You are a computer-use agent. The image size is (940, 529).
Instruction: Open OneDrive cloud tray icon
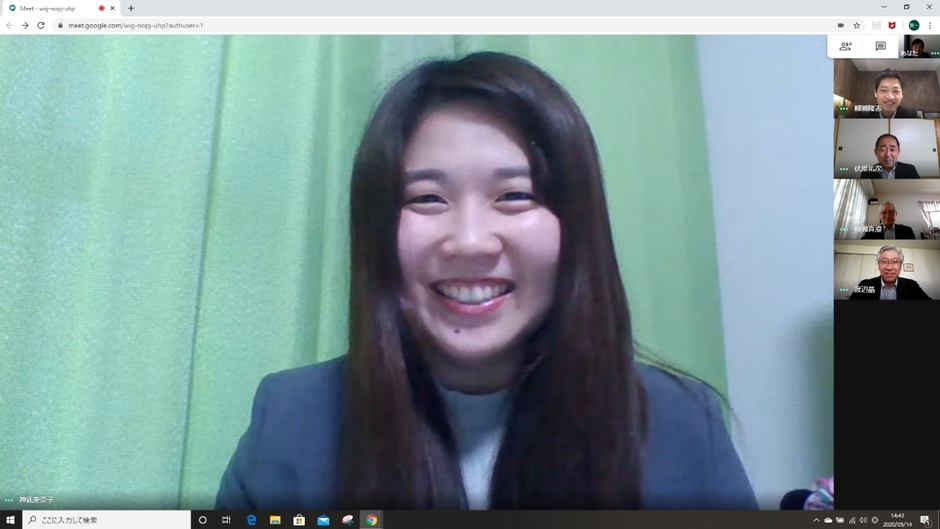click(x=828, y=520)
